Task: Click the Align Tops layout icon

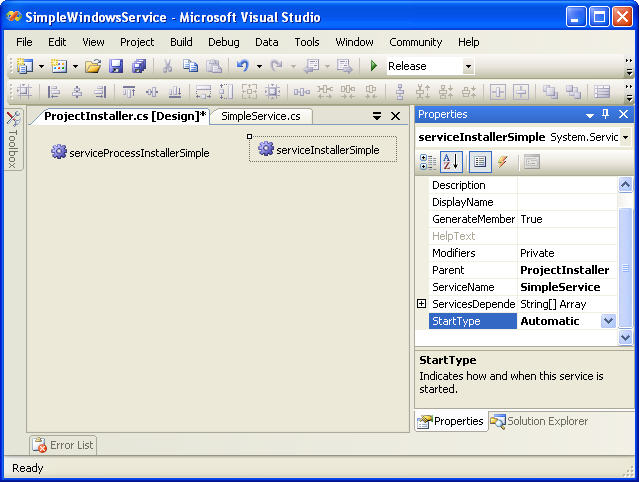Action: [129, 92]
